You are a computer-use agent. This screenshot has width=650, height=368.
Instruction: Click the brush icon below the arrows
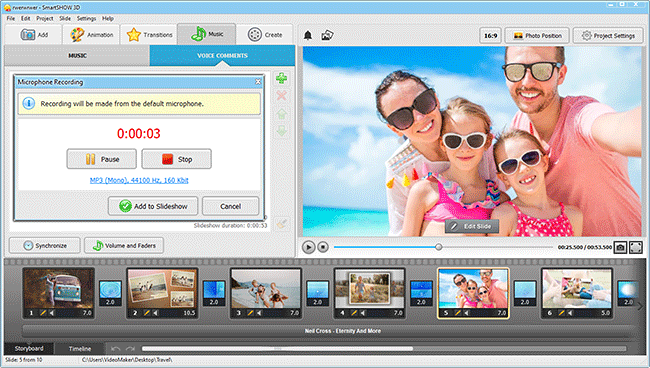point(281,224)
